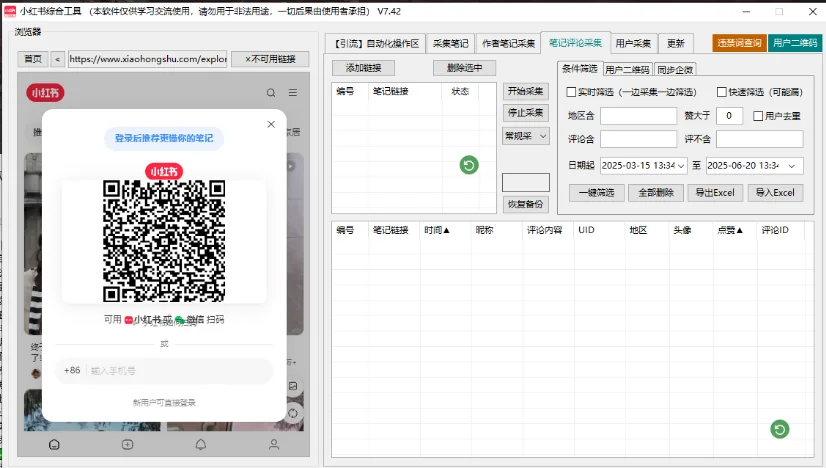Click the browser back '<' button
826x468 pixels.
(57, 59)
